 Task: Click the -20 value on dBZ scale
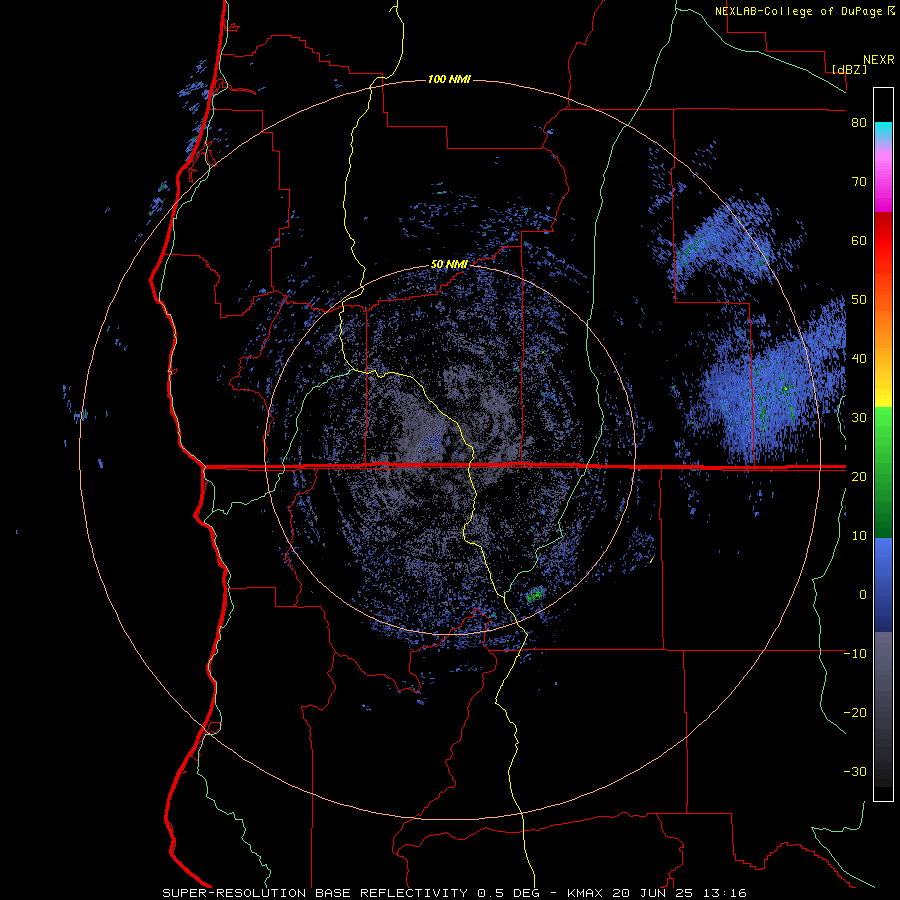pyautogui.click(x=855, y=713)
